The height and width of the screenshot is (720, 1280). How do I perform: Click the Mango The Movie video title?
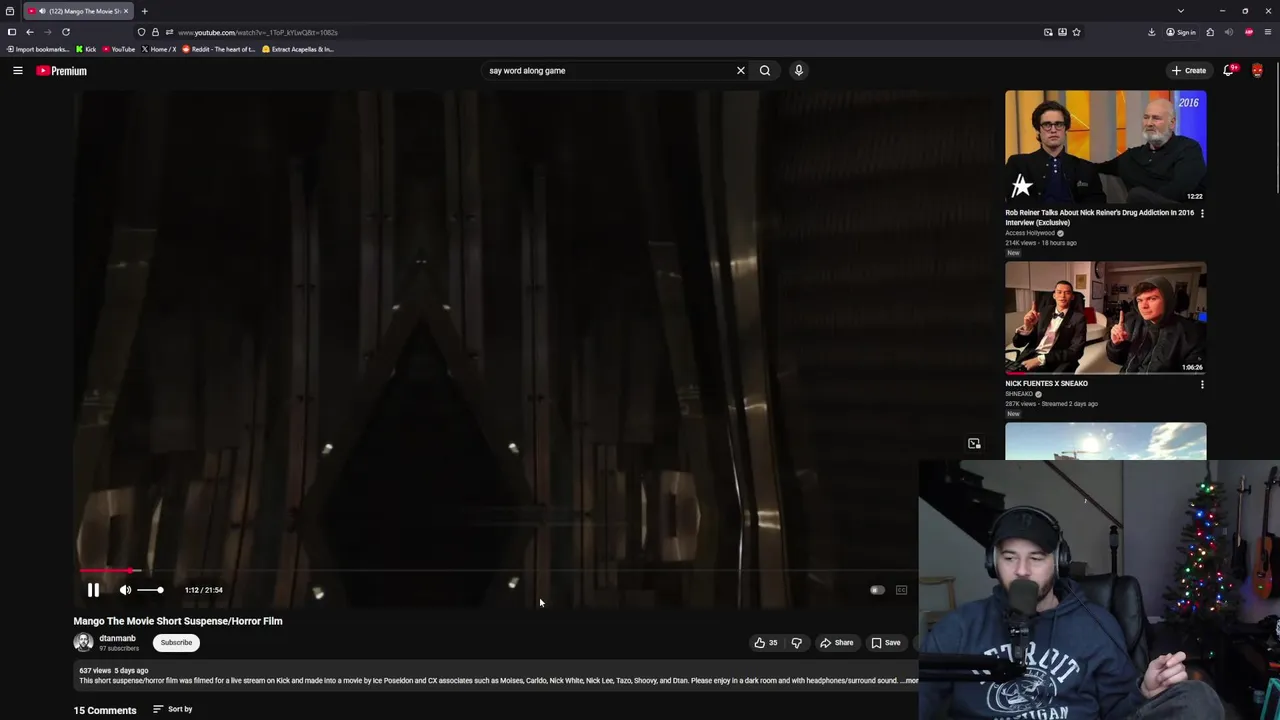[x=178, y=621]
